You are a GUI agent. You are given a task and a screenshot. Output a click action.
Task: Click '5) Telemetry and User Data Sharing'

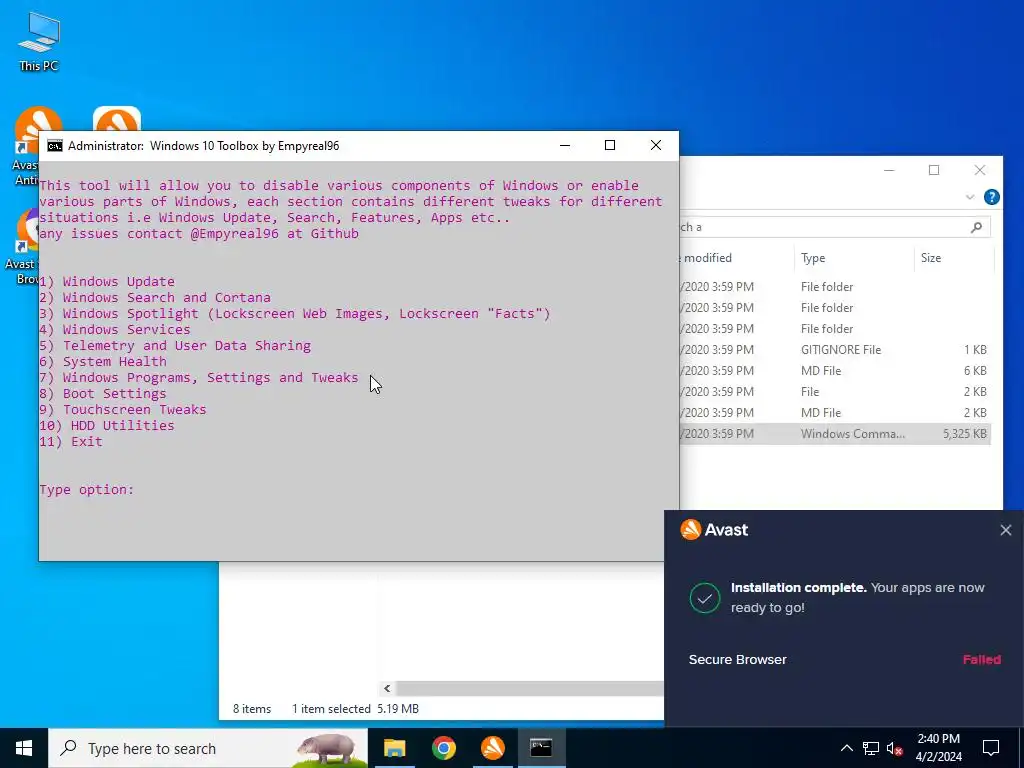point(175,345)
